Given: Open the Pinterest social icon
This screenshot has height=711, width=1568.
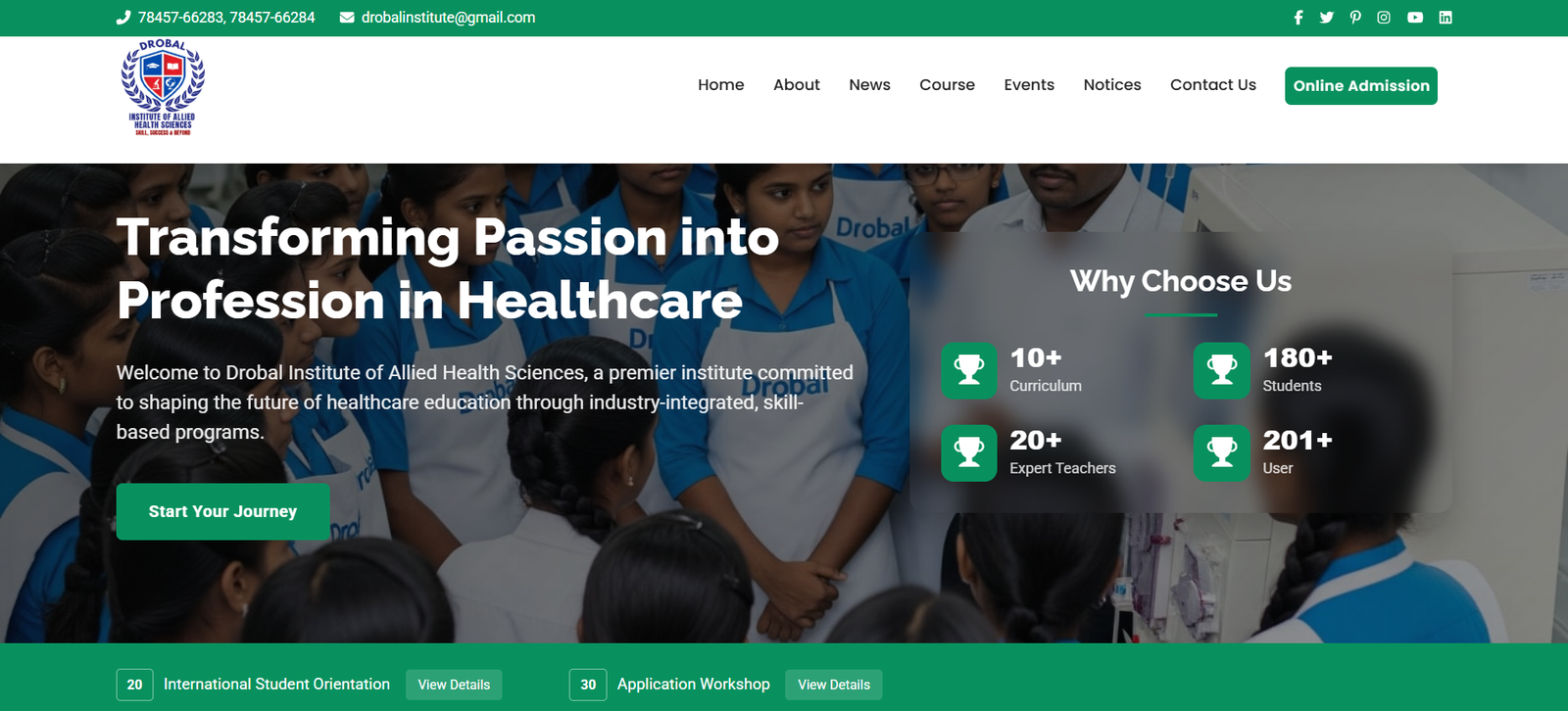Looking at the screenshot, I should [1355, 18].
